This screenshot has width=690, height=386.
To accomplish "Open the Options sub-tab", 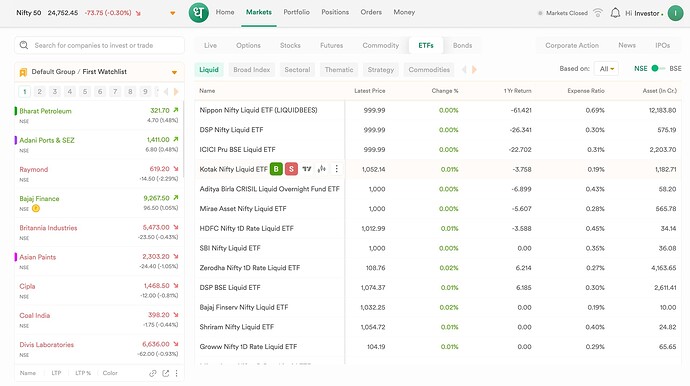I will [248, 45].
